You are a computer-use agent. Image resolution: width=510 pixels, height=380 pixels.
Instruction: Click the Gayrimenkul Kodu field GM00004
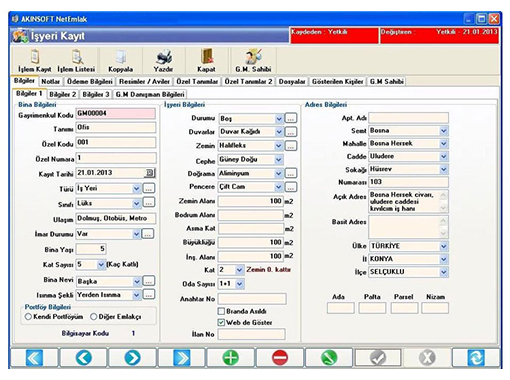pos(116,113)
